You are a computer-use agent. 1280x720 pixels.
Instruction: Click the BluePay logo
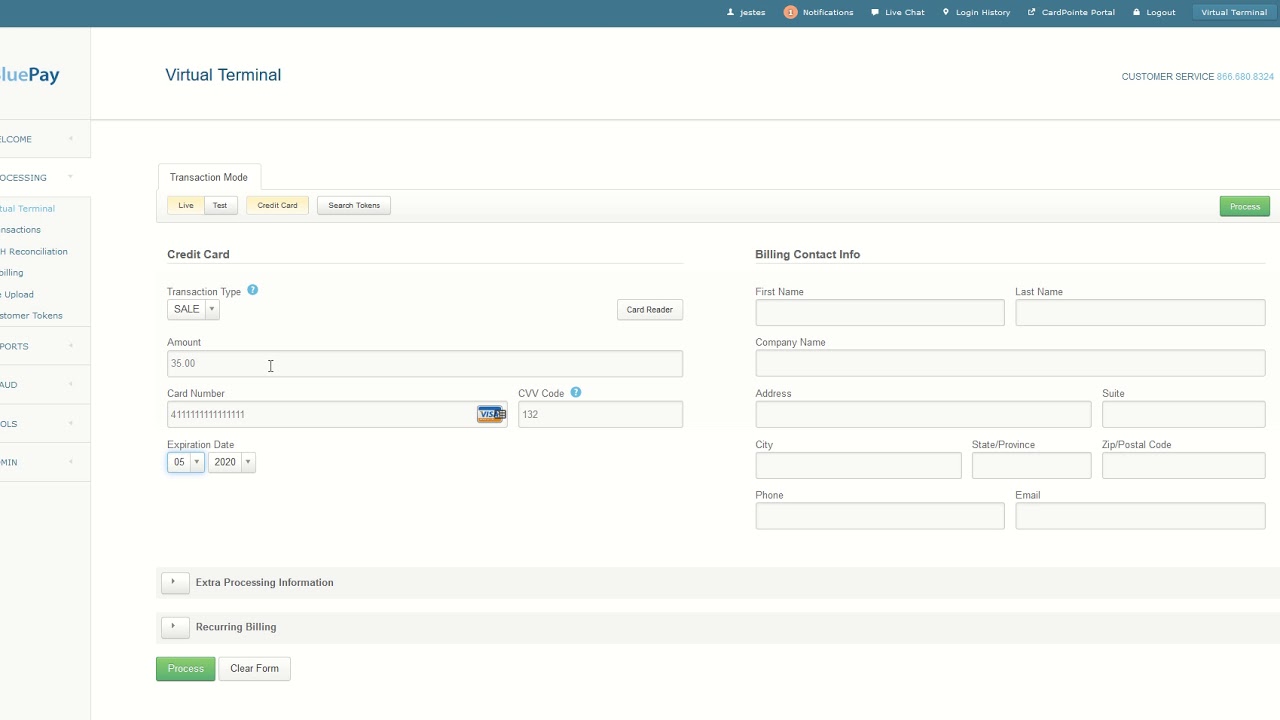[x=30, y=75]
